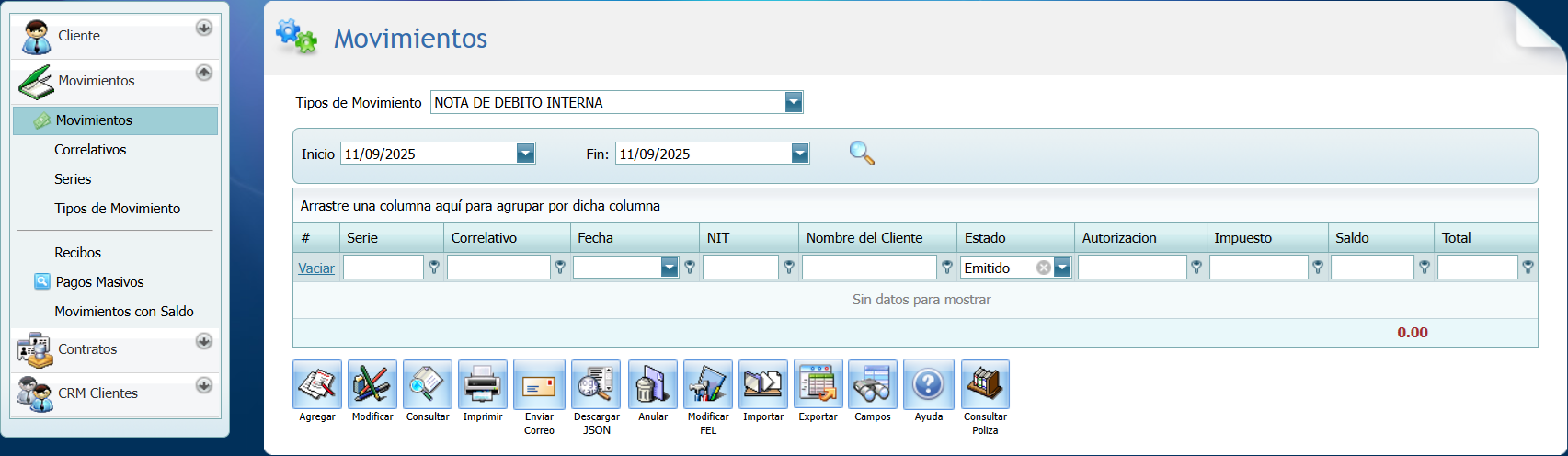Open Tipos de Movimiento sidebar item
Screen dimensions: 1568x456
[x=117, y=209]
